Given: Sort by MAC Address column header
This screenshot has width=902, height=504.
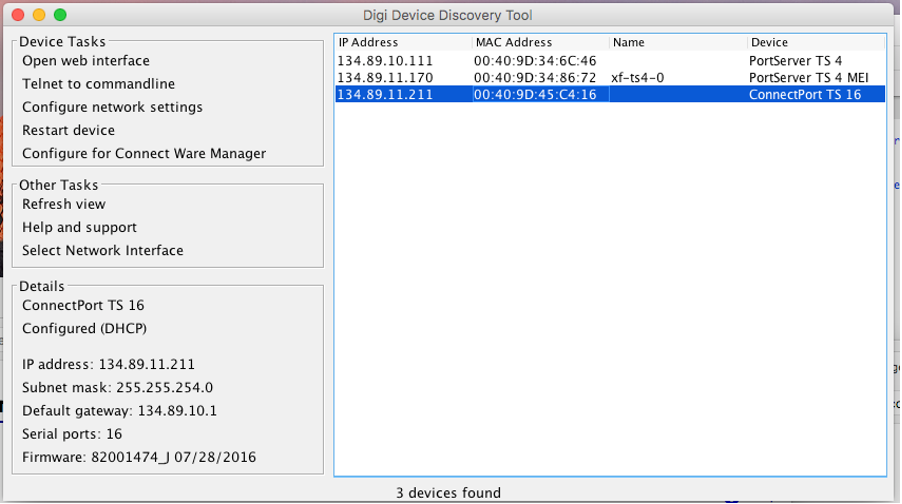Looking at the screenshot, I should pos(514,43).
